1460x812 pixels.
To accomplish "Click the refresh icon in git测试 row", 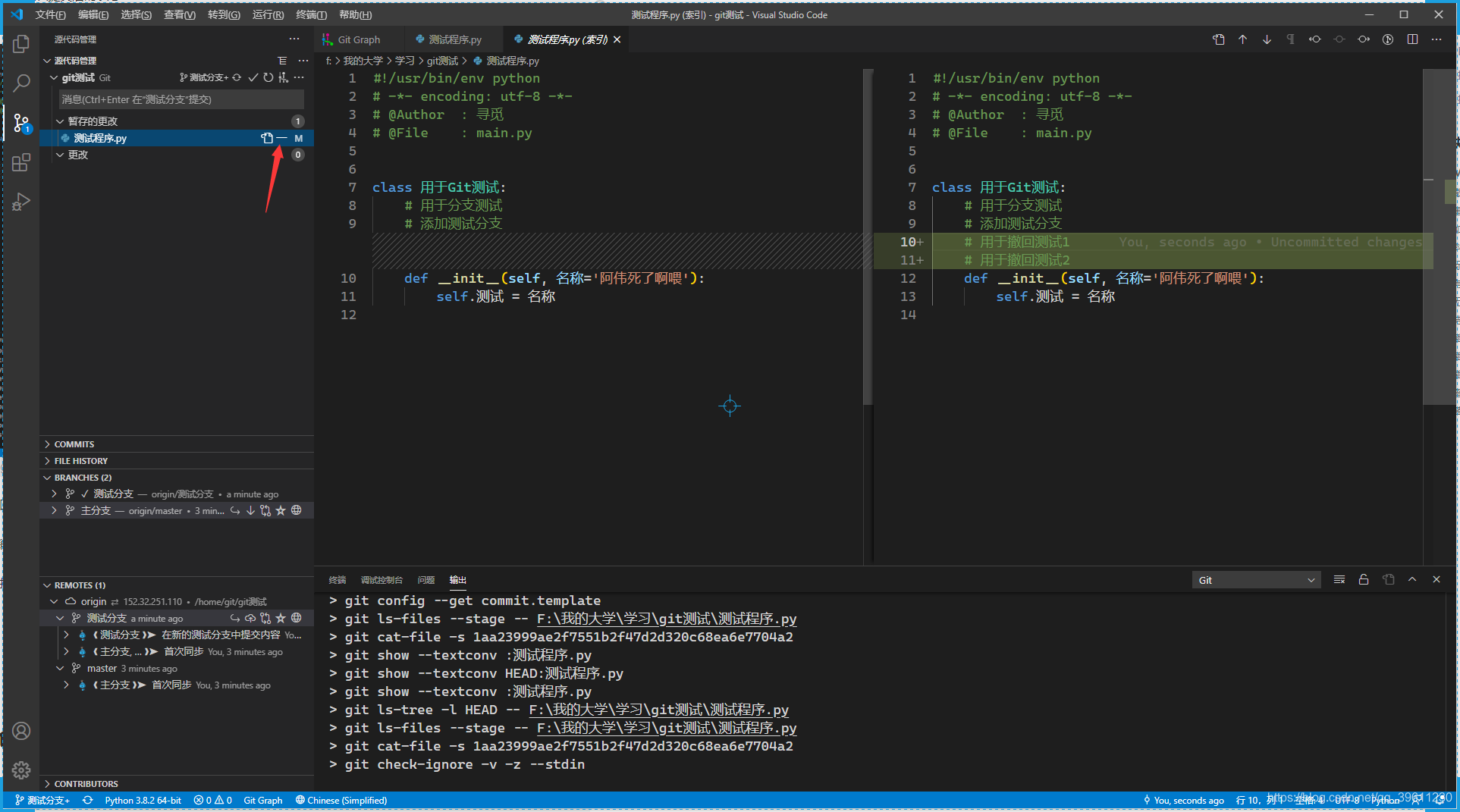I will (x=268, y=77).
